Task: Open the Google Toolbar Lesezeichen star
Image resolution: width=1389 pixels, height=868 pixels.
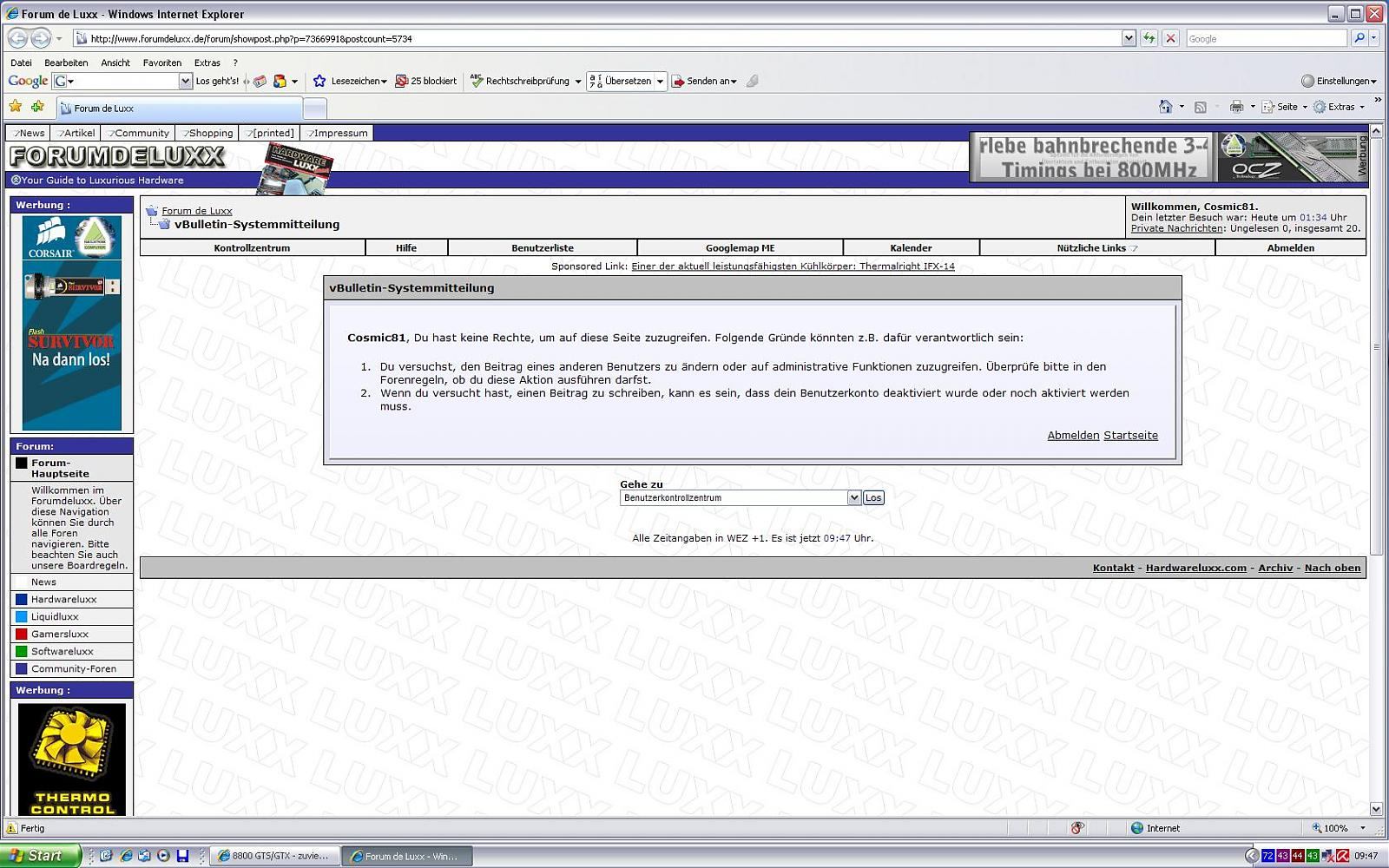Action: (319, 81)
